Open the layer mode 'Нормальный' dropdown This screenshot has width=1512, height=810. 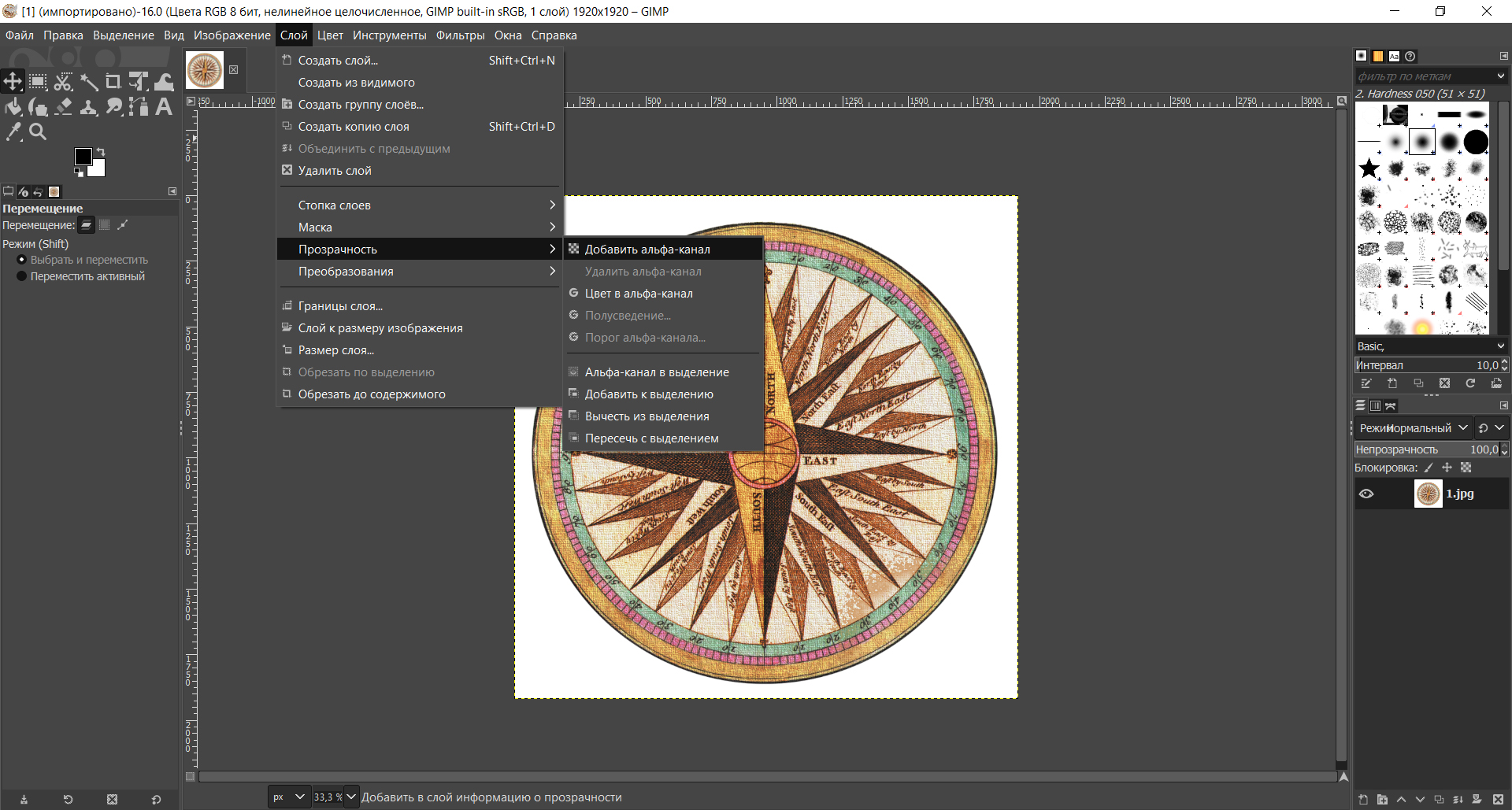[1414, 428]
